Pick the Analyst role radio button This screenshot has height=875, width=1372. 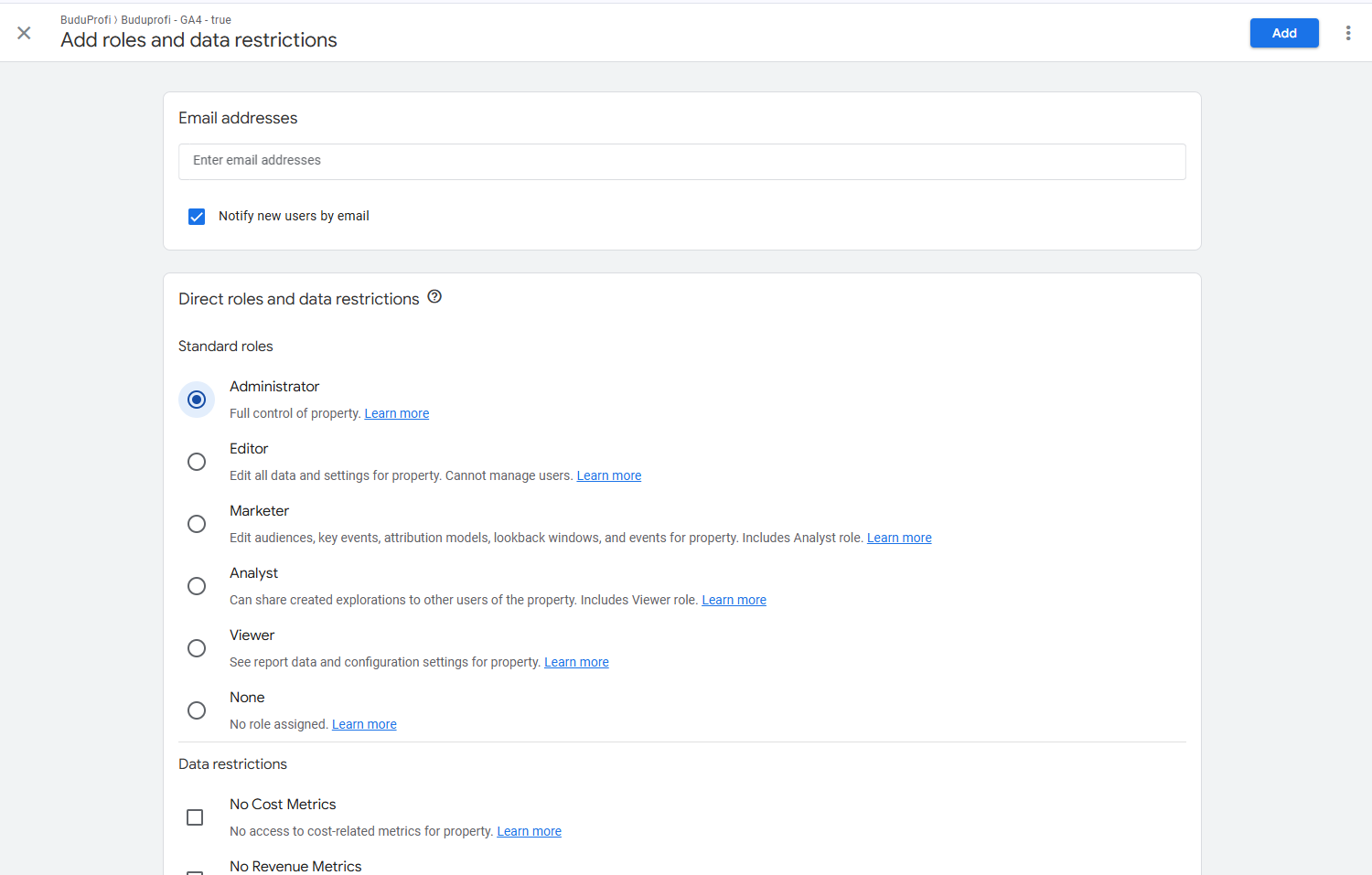tap(197, 586)
